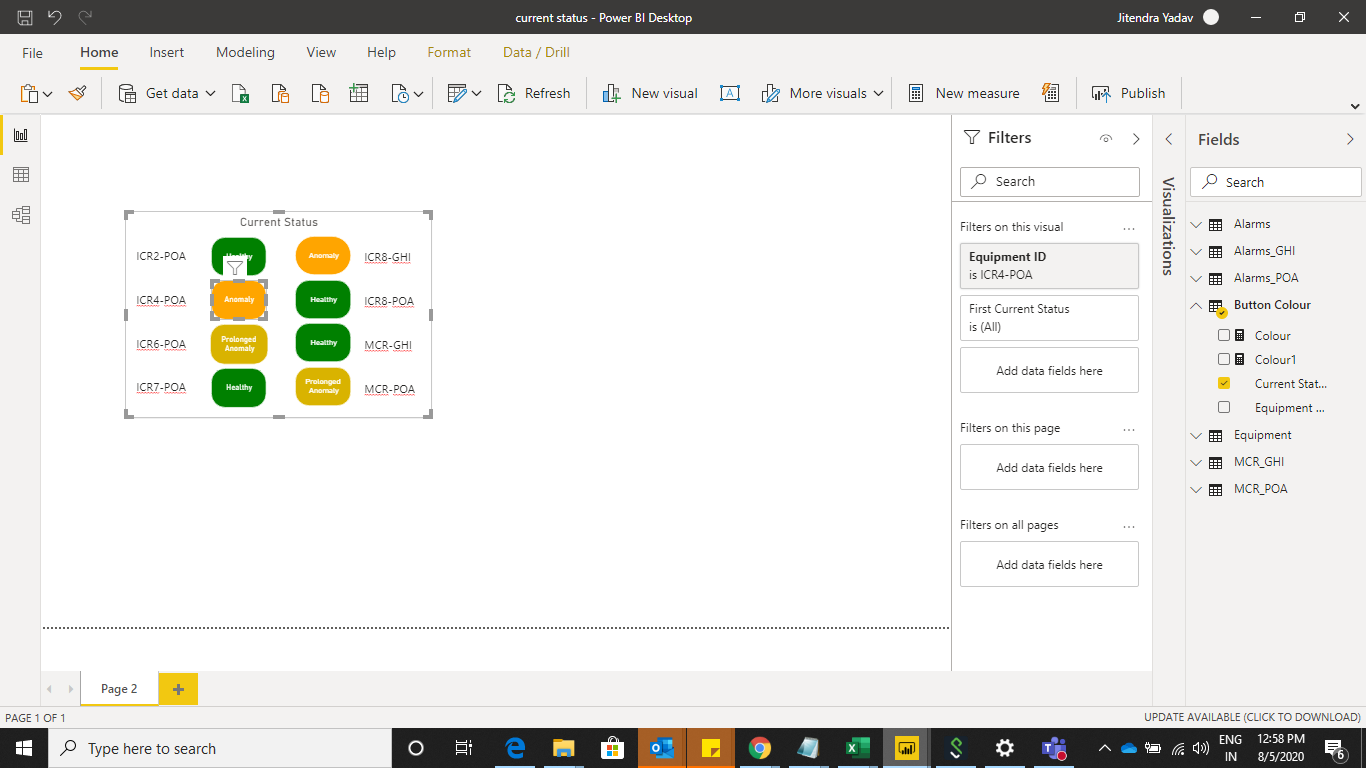The image size is (1366, 768).
Task: Open Excel from the taskbar
Action: click(x=857, y=748)
